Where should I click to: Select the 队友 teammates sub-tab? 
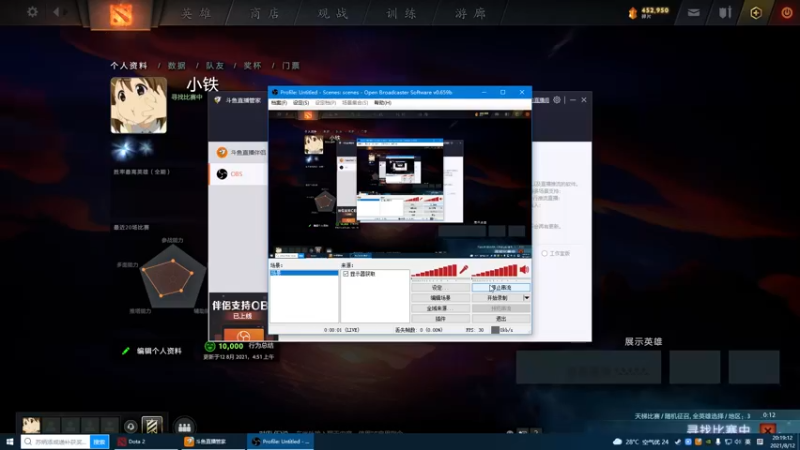pyautogui.click(x=215, y=66)
